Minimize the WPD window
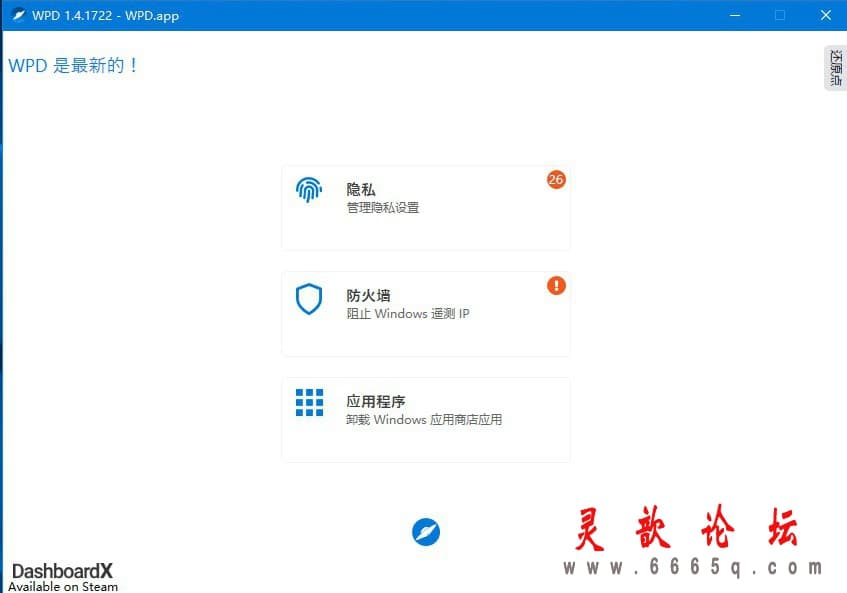This screenshot has height=593, width=847. pos(735,15)
